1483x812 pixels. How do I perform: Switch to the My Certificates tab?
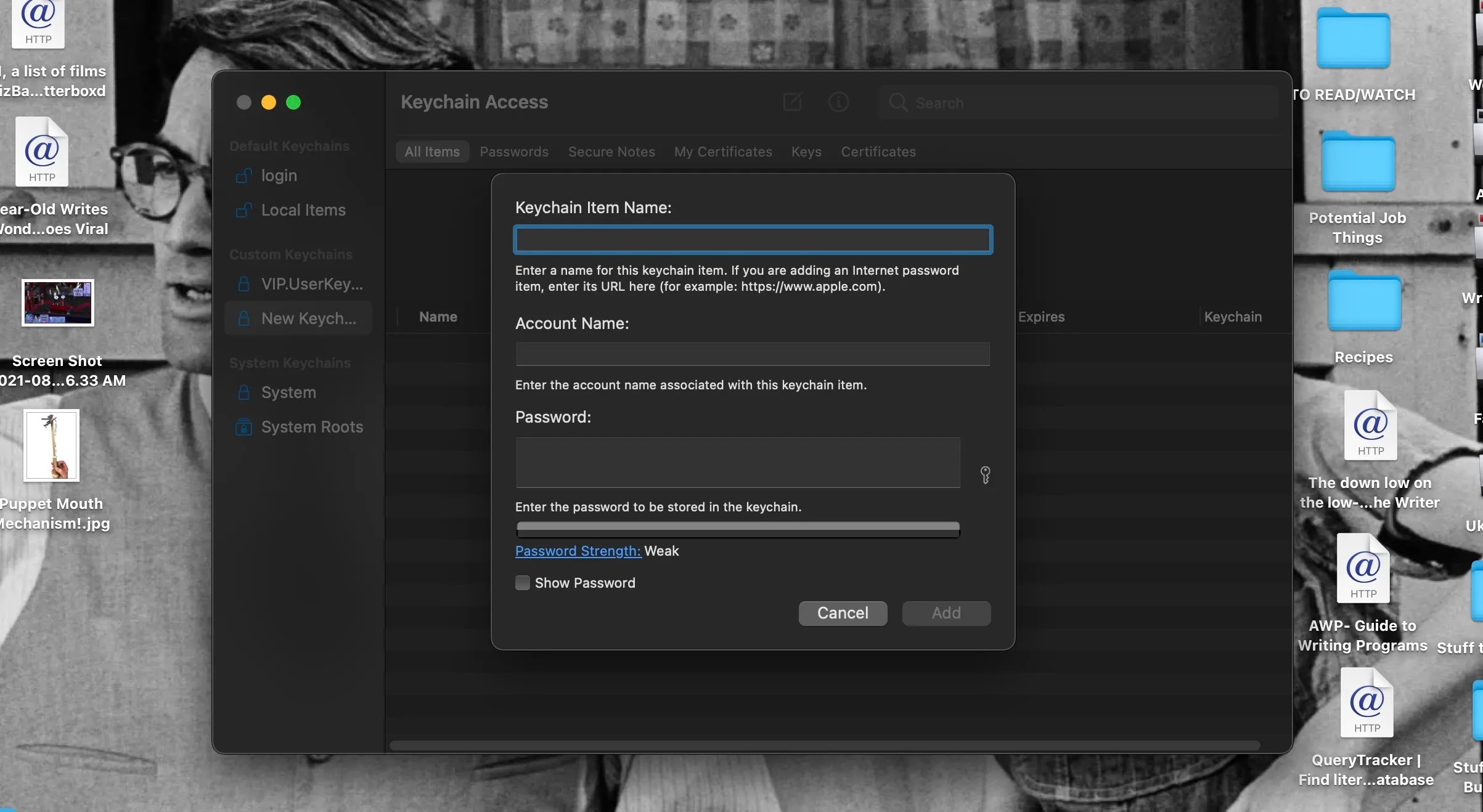pyautogui.click(x=722, y=152)
